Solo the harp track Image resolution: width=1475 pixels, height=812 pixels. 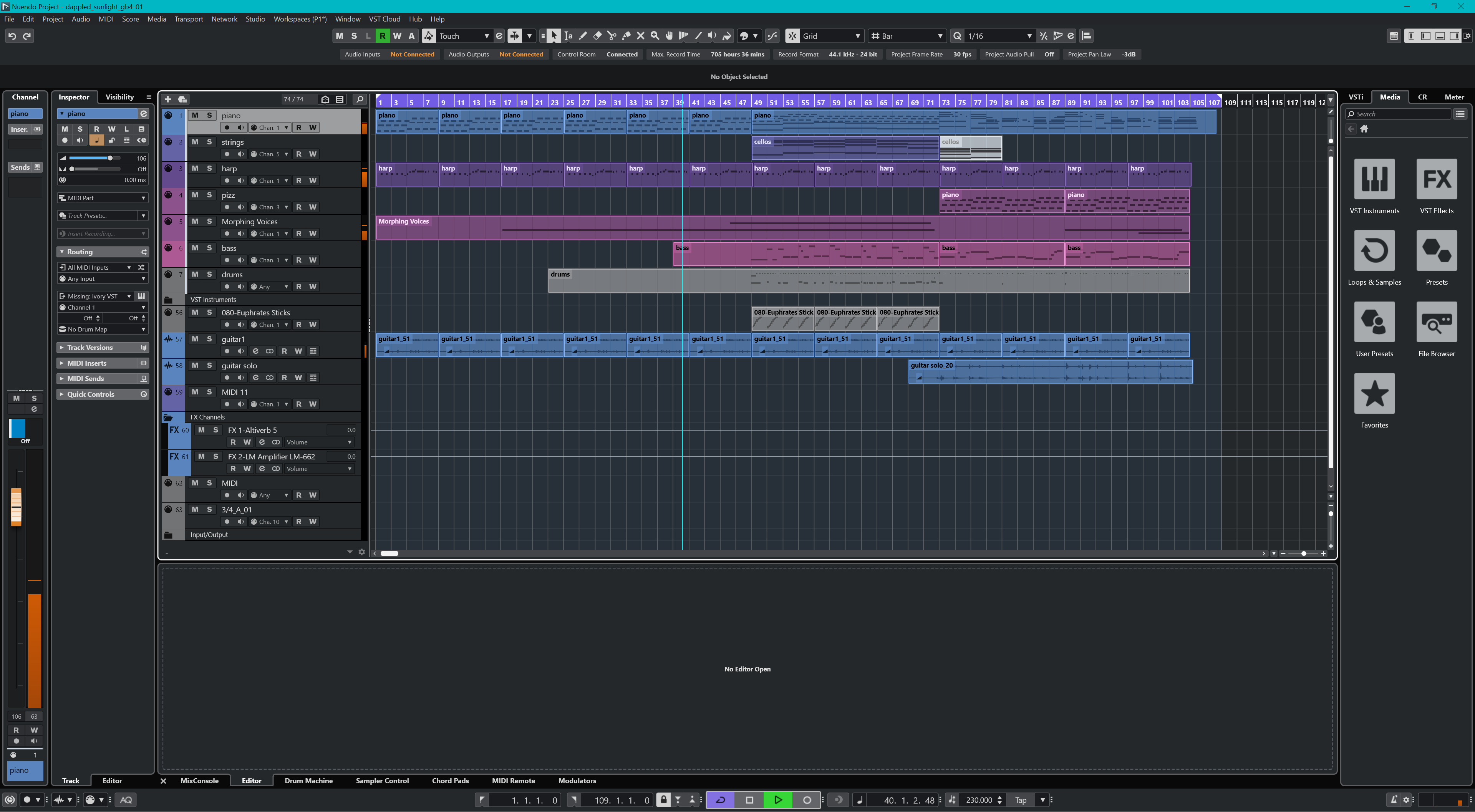pos(209,168)
